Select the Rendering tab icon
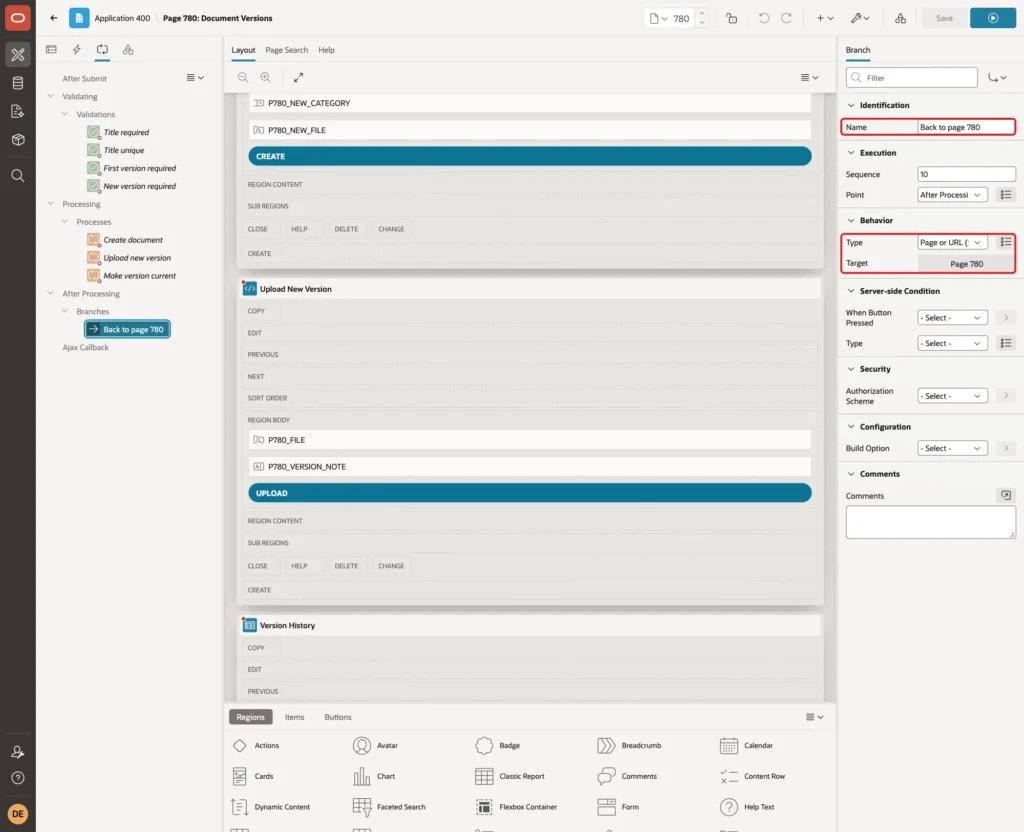The width and height of the screenshot is (1024, 832). [52, 50]
